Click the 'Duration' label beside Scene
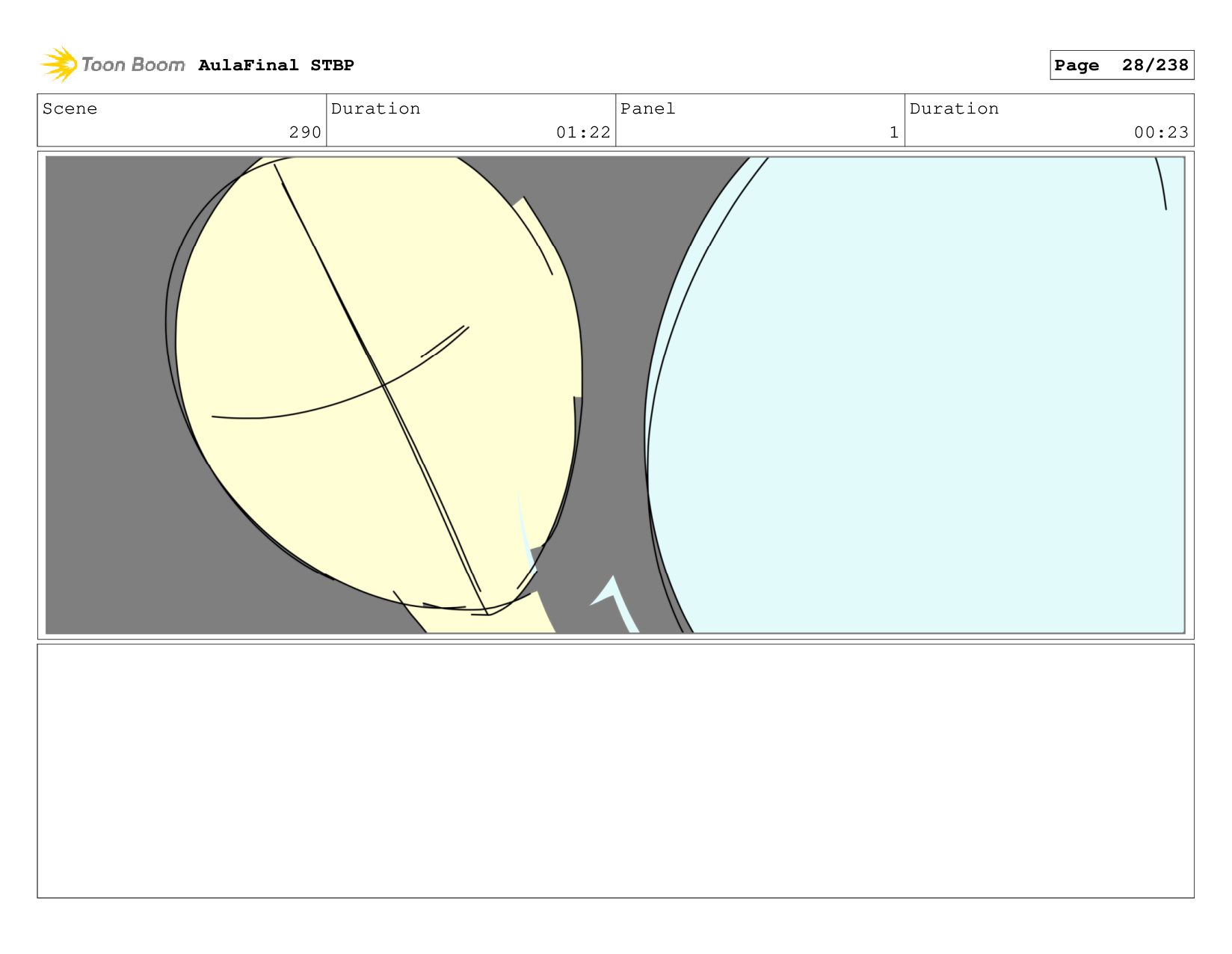 coord(375,108)
